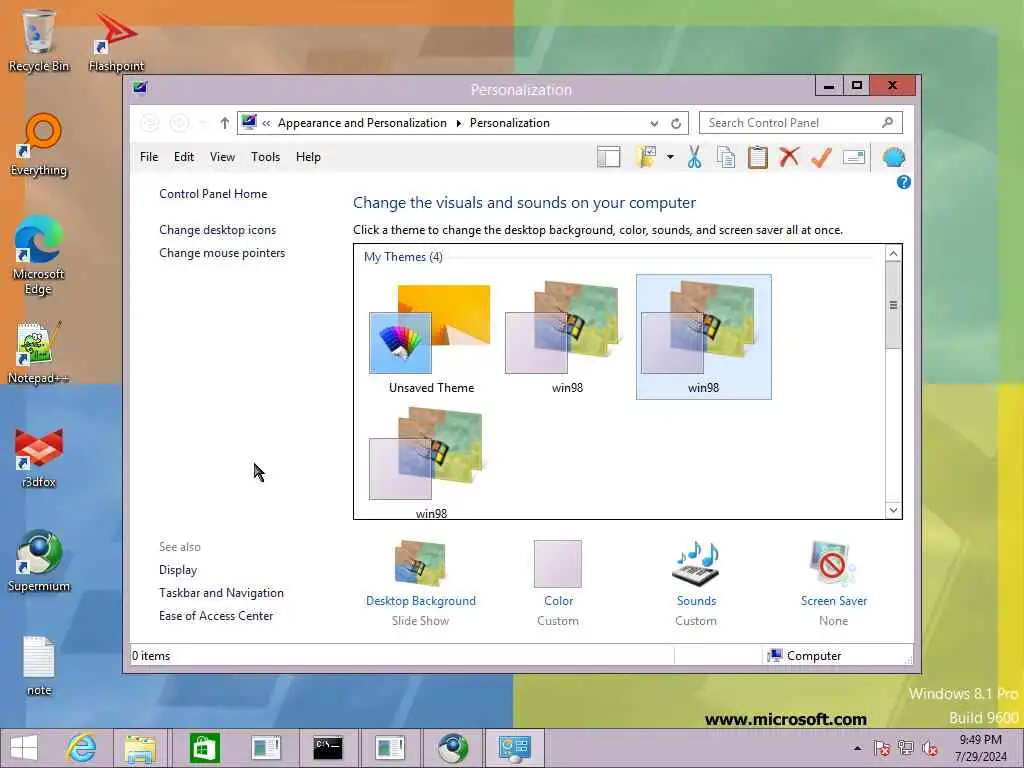Select the Microsoft Edge desktop shortcut
Viewport: 1024px width, 768px height.
pyautogui.click(x=38, y=255)
